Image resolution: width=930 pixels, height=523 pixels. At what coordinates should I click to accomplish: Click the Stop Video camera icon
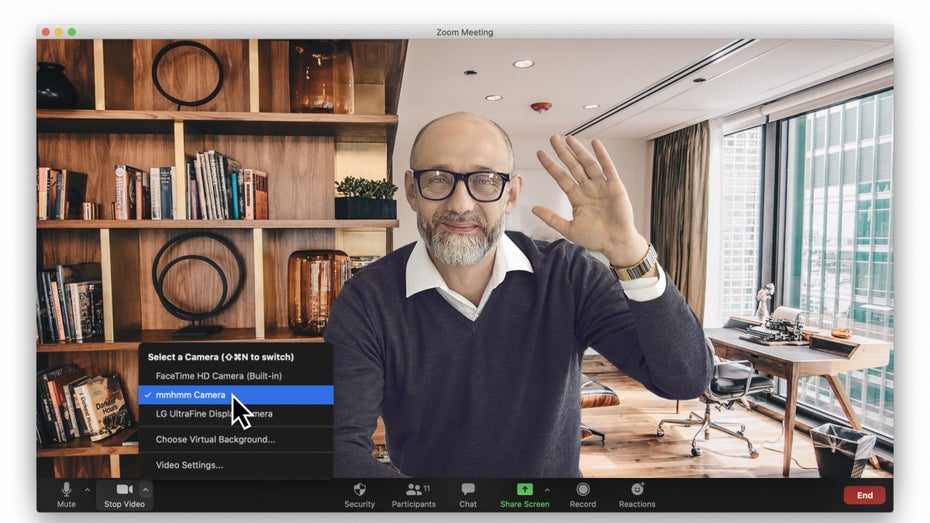(x=125, y=490)
